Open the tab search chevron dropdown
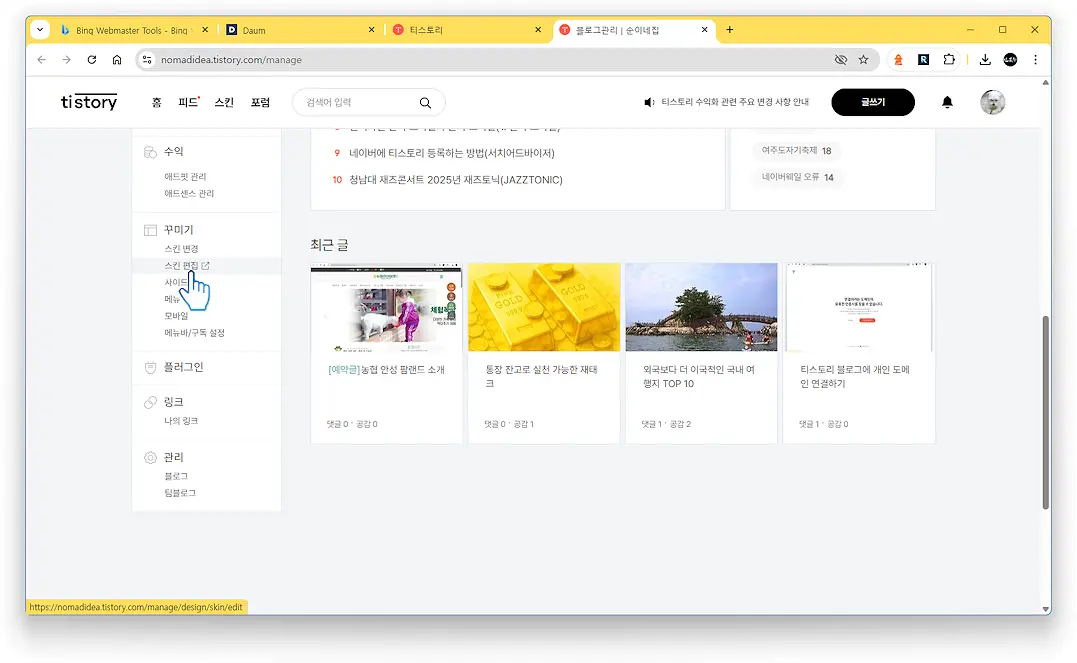This screenshot has width=1077, height=663. click(x=38, y=29)
